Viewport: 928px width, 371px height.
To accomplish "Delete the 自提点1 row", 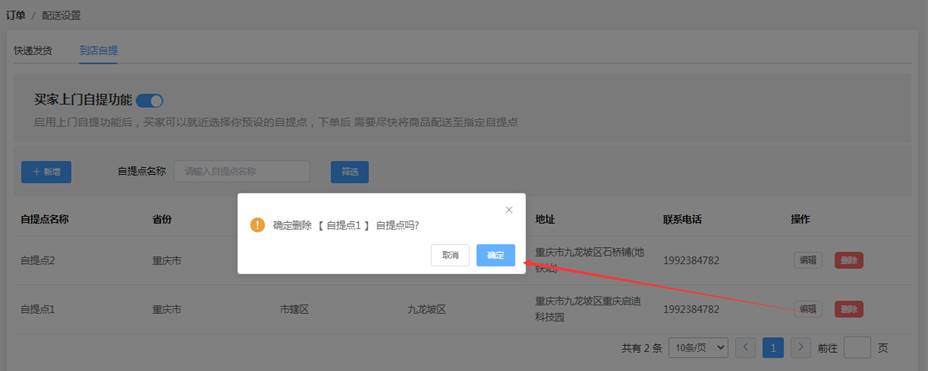I will pos(849,308).
